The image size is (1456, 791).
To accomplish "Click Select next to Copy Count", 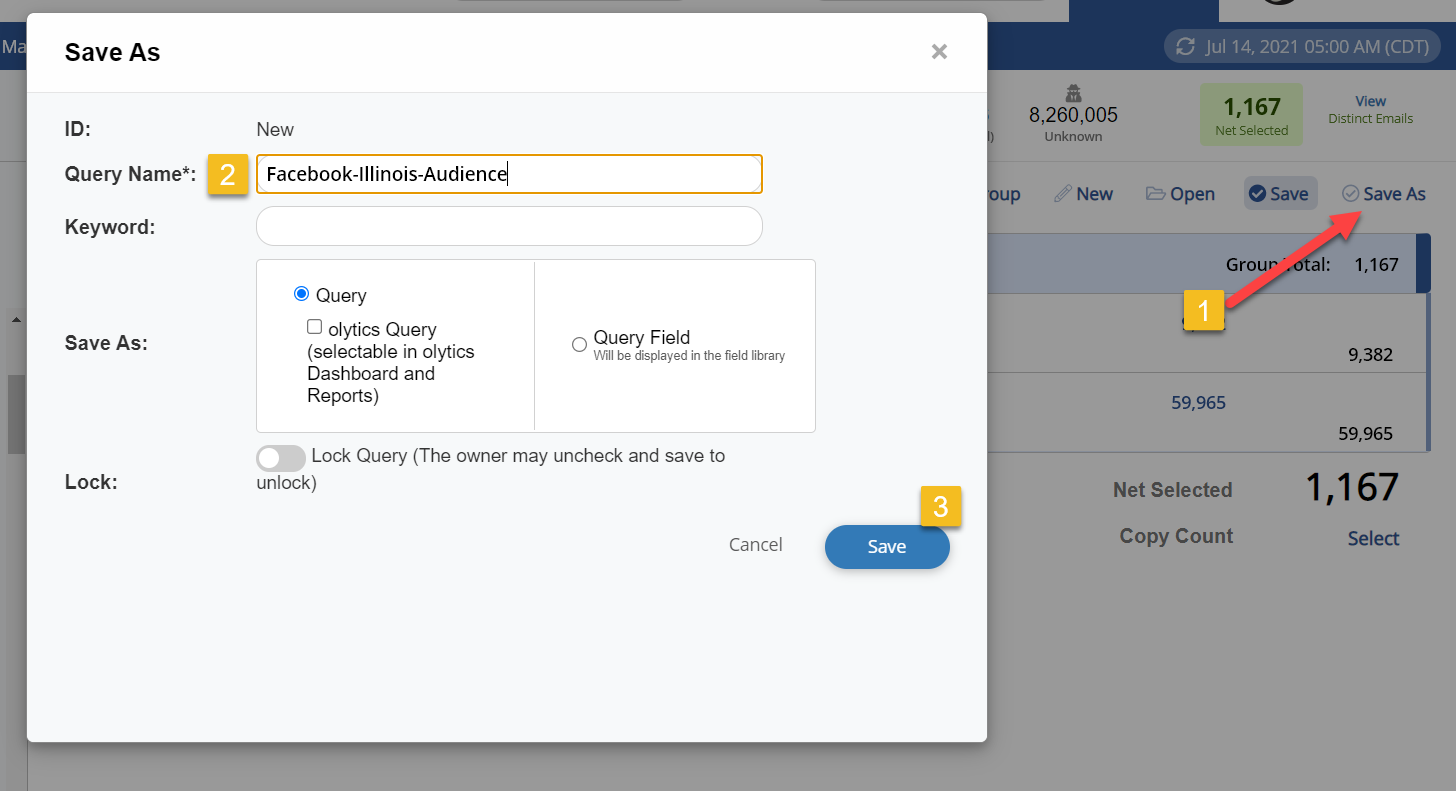I will click(x=1373, y=538).
